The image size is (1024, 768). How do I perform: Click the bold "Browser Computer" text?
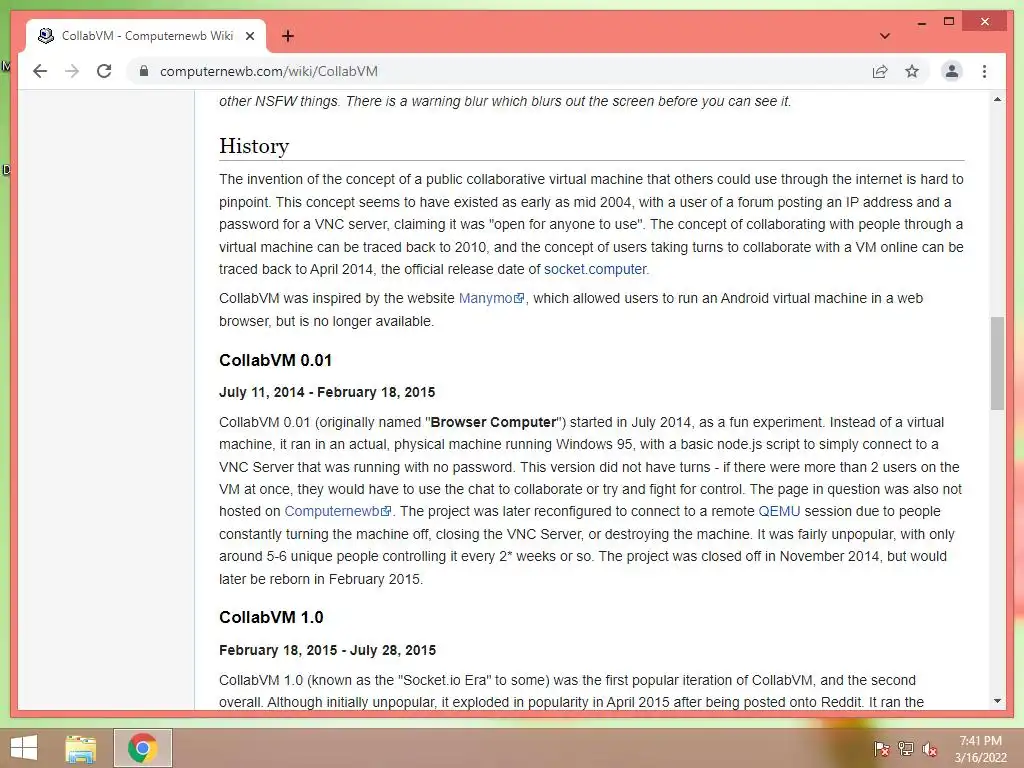[494, 422]
